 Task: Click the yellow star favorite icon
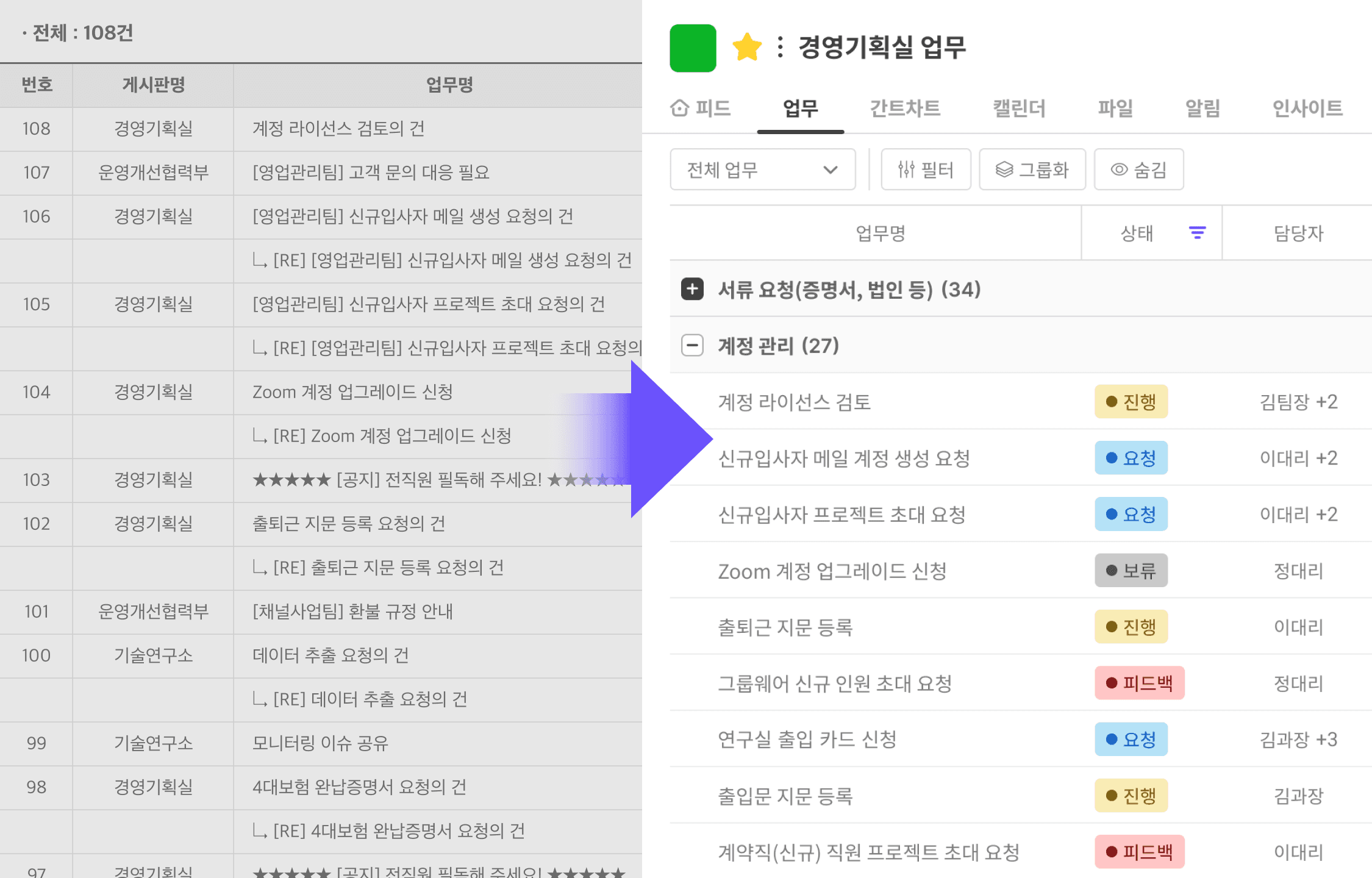746,48
